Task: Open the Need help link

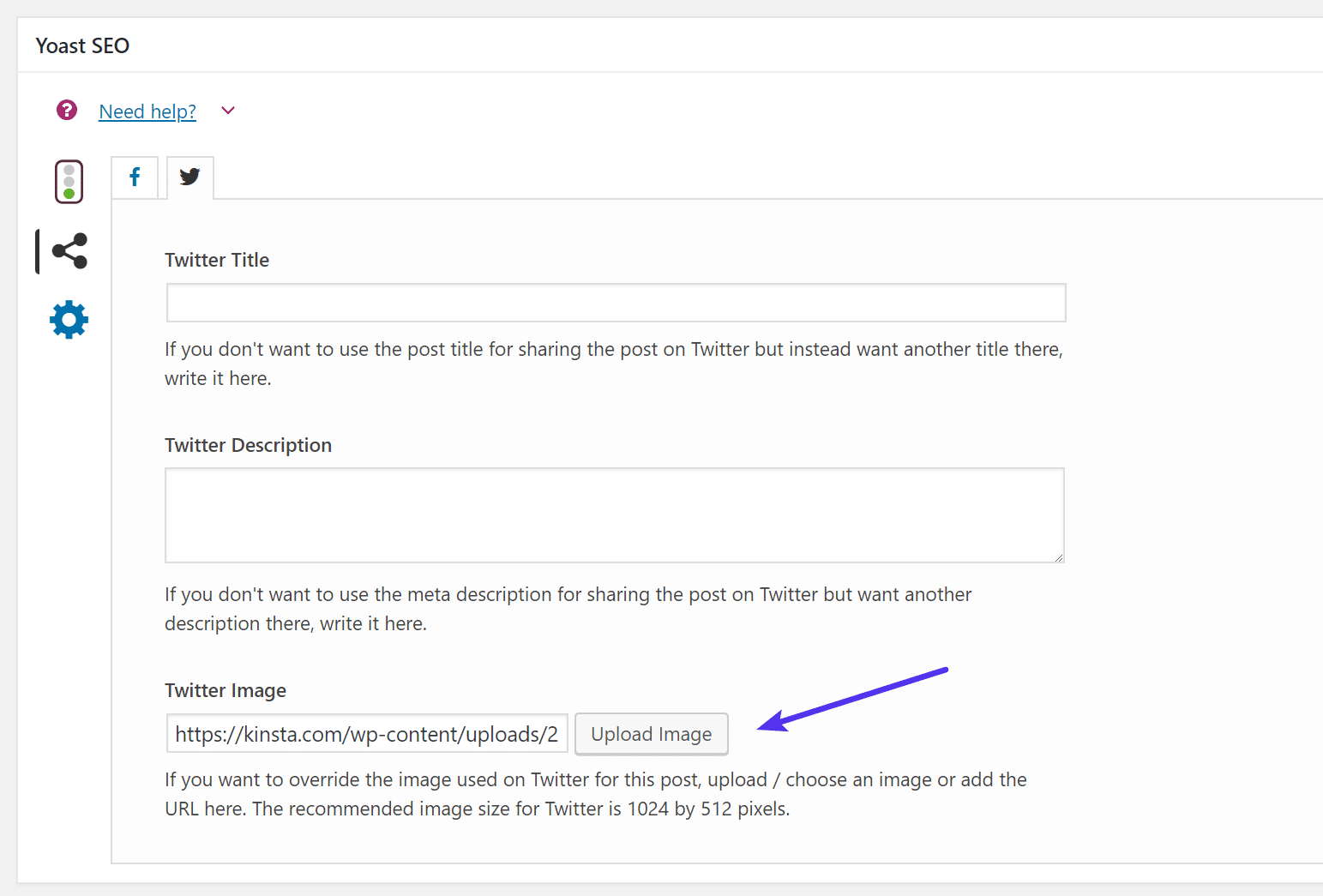Action: [x=147, y=111]
